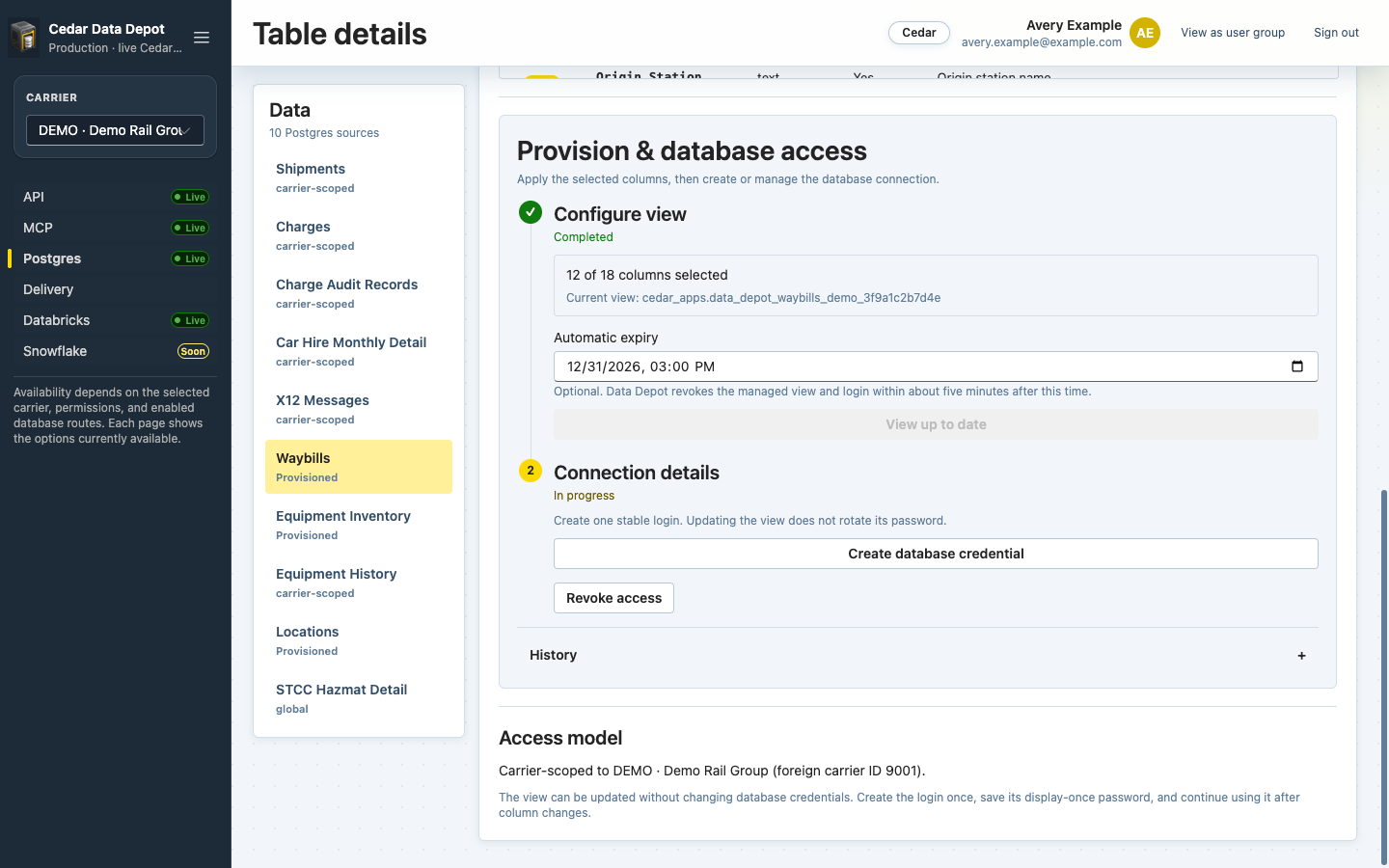Viewport: 1389px width, 868px height.
Task: Click the '12 of 18 columns selected' text
Action: coord(647,275)
